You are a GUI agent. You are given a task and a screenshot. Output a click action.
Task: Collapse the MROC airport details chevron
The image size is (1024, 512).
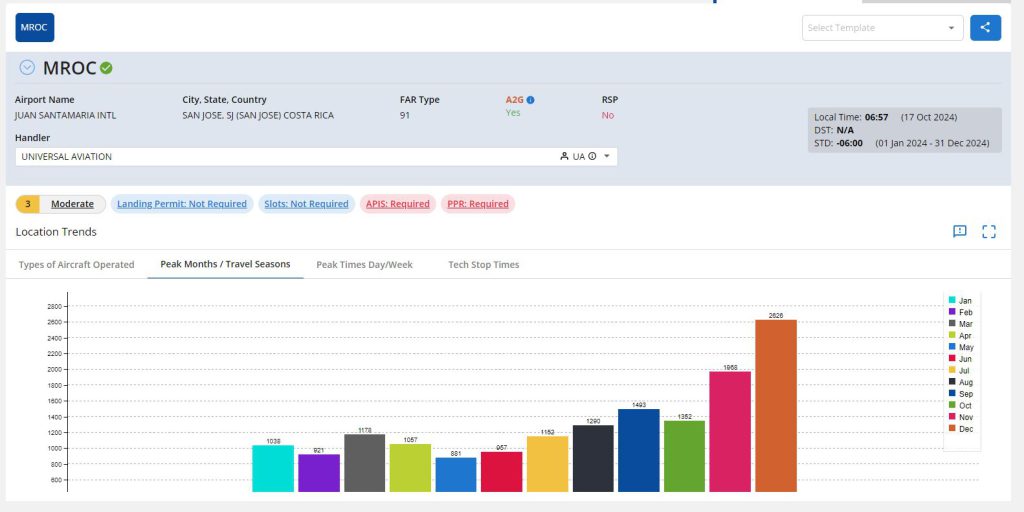27,68
